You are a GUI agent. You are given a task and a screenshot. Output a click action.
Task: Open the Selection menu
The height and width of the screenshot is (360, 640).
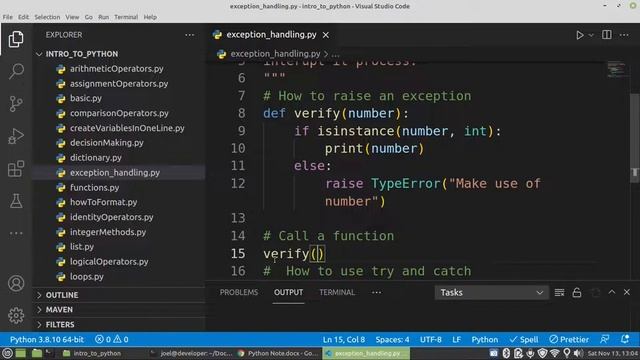coord(47,17)
